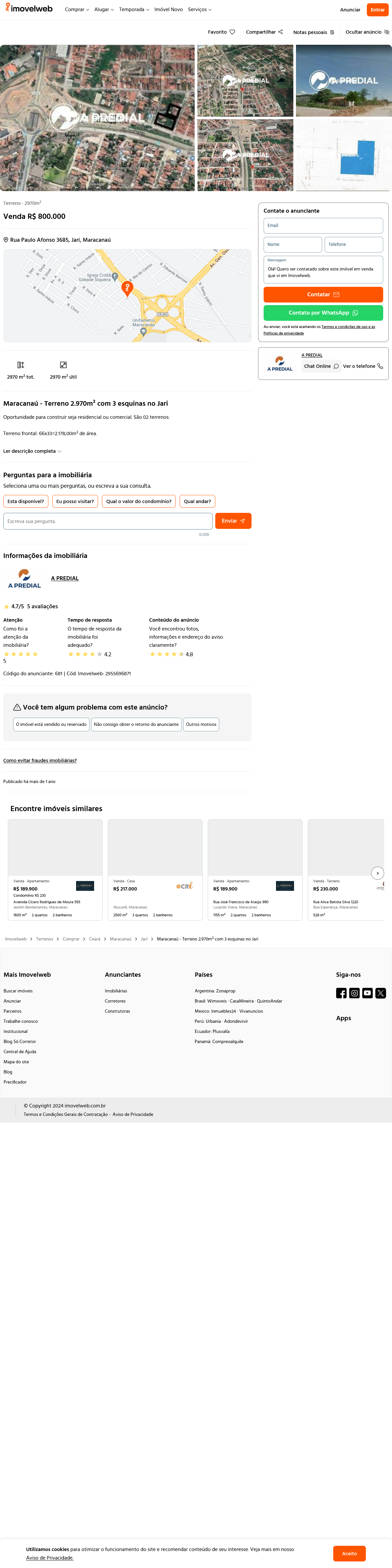Open Notas pessoais note icon

[x=332, y=32]
